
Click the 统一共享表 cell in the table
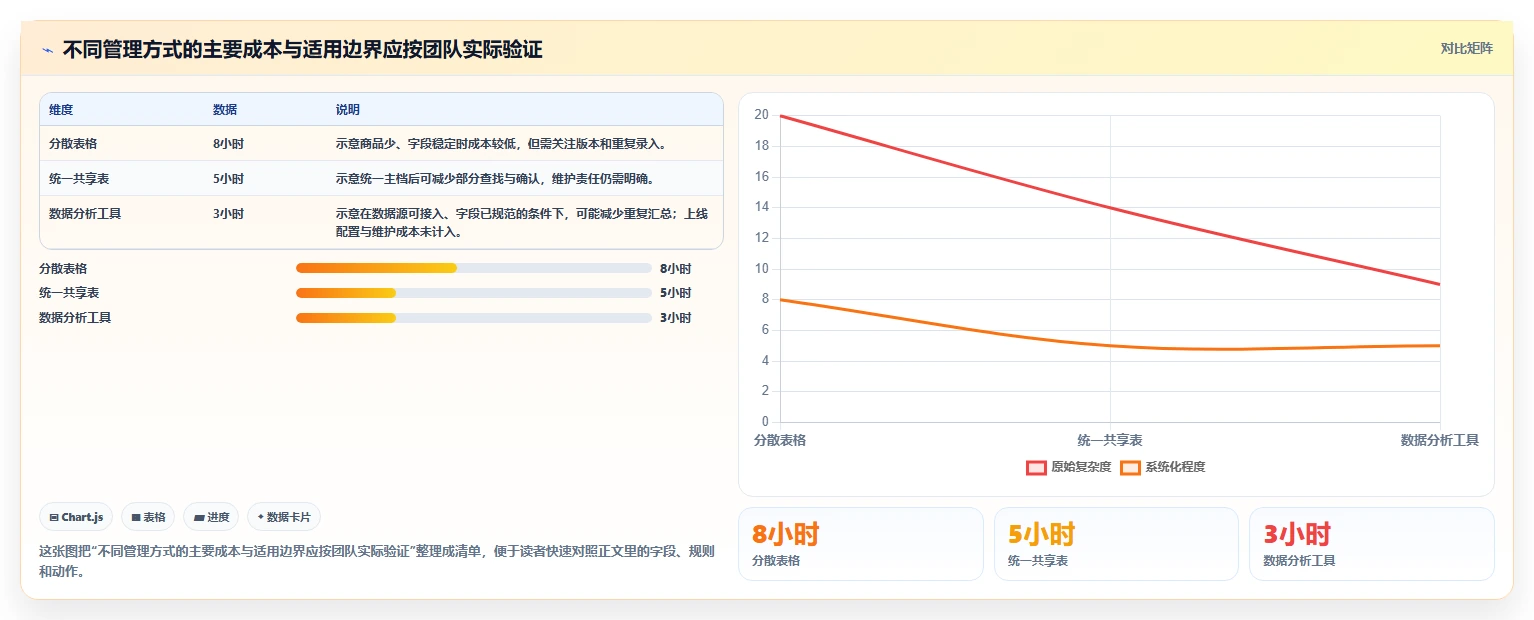pyautogui.click(x=79, y=179)
